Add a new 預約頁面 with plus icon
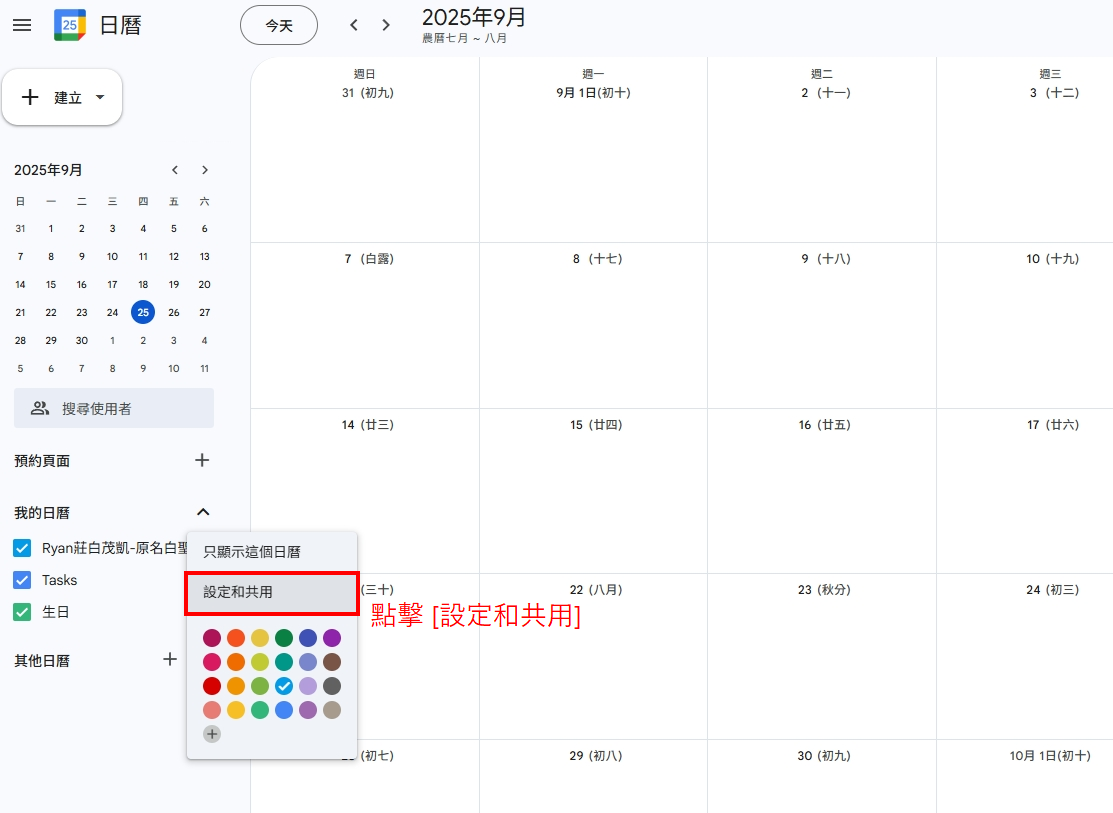 click(x=202, y=460)
